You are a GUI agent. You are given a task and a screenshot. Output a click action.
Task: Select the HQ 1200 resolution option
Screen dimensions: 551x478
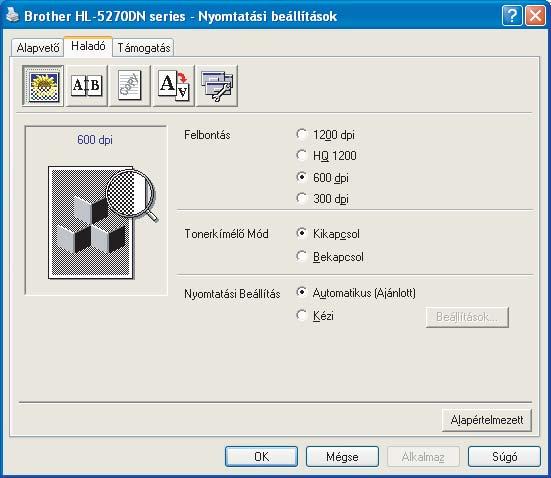pyautogui.click(x=326, y=156)
